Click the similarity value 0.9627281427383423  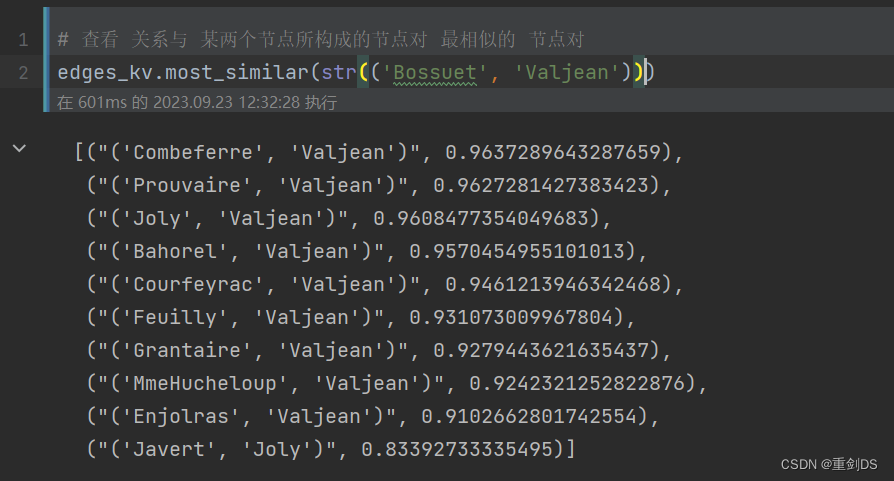(541, 186)
